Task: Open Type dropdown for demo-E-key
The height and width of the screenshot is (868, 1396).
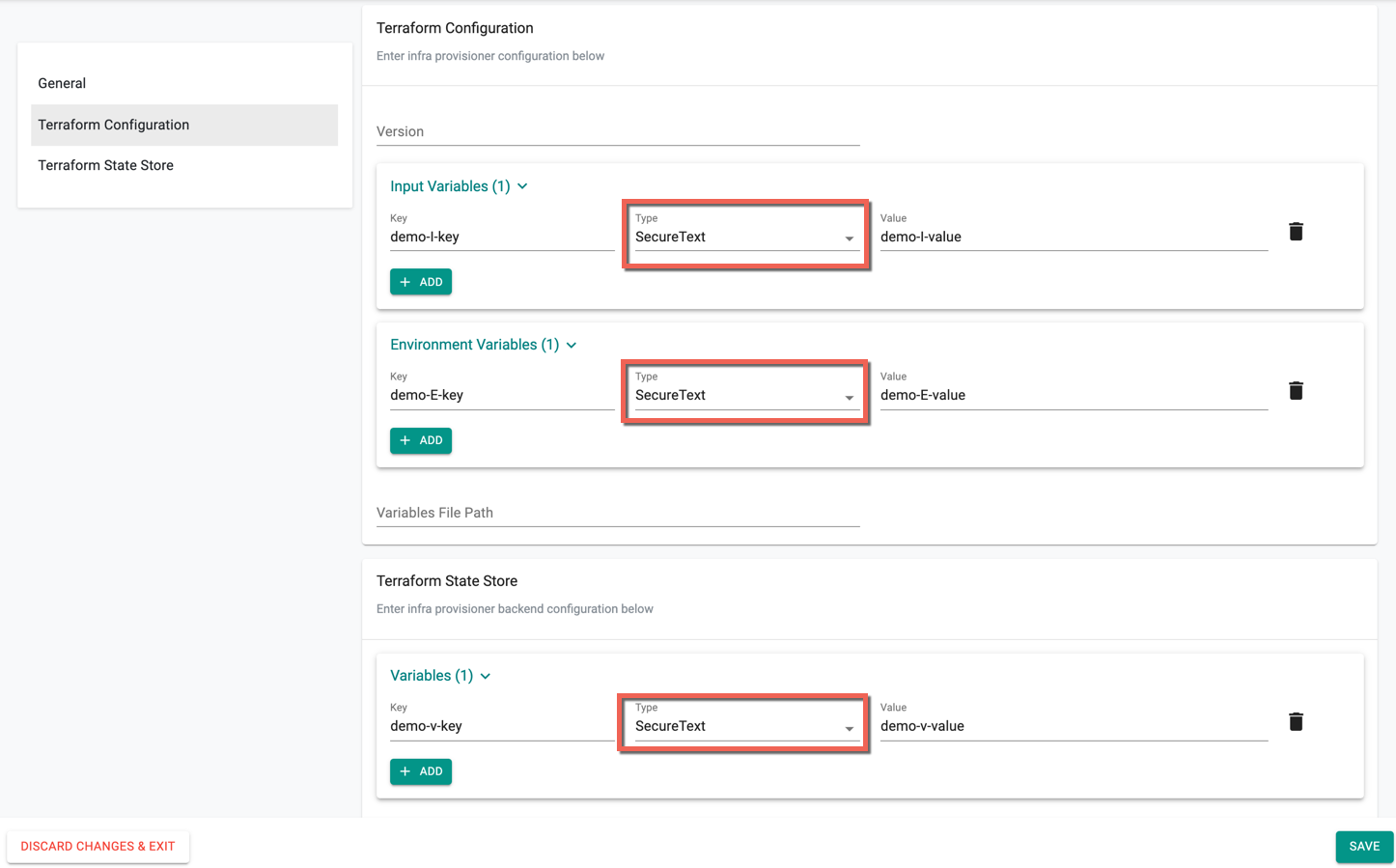Action: 745,393
